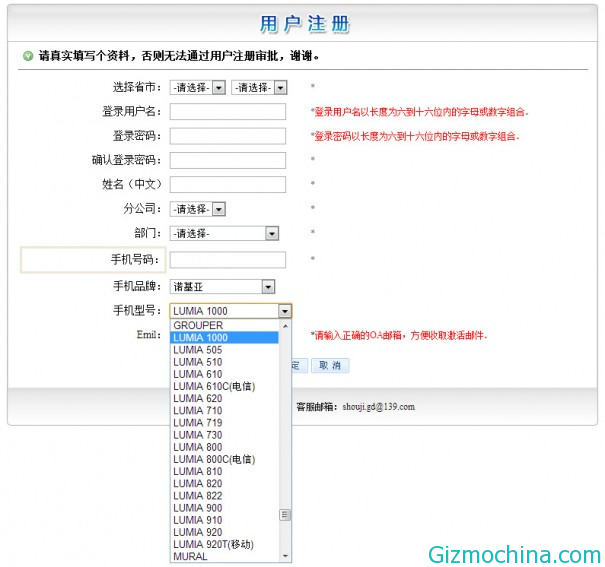The width and height of the screenshot is (605, 567).
Task: Click the model list scroll down arrow
Action: (285, 556)
